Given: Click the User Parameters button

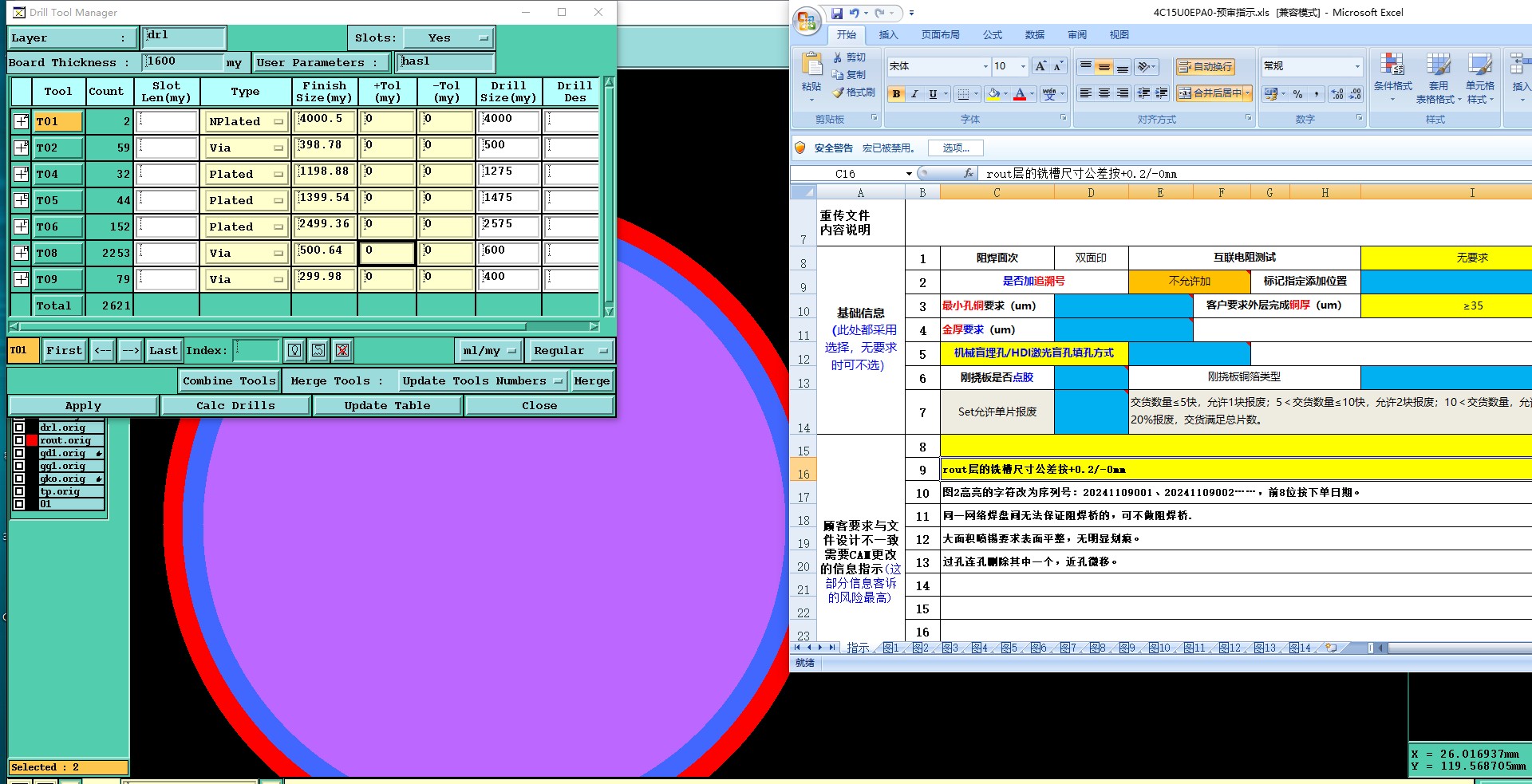Looking at the screenshot, I should [x=321, y=62].
